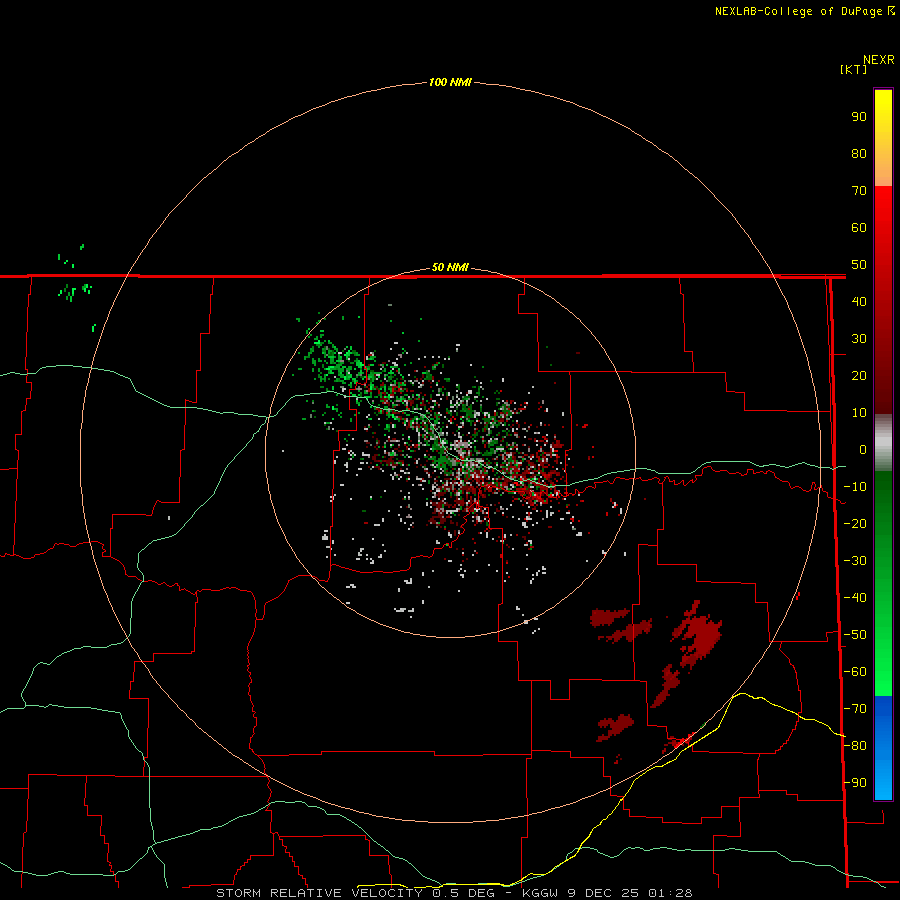This screenshot has width=900, height=900.
Task: Click the 40 value on the velocity scale
Action: point(859,302)
